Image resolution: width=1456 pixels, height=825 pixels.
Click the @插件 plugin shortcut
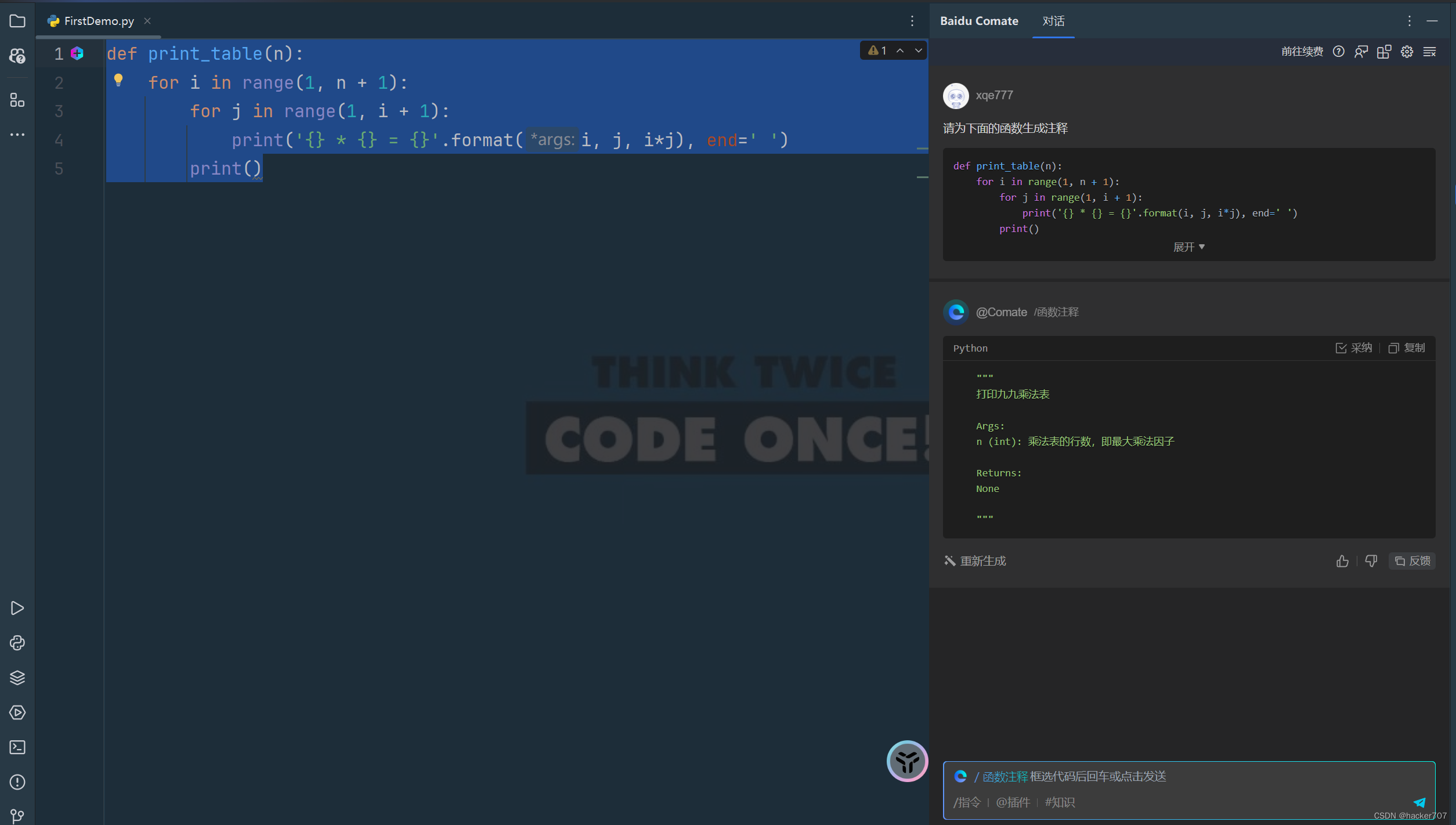pyautogui.click(x=1013, y=802)
